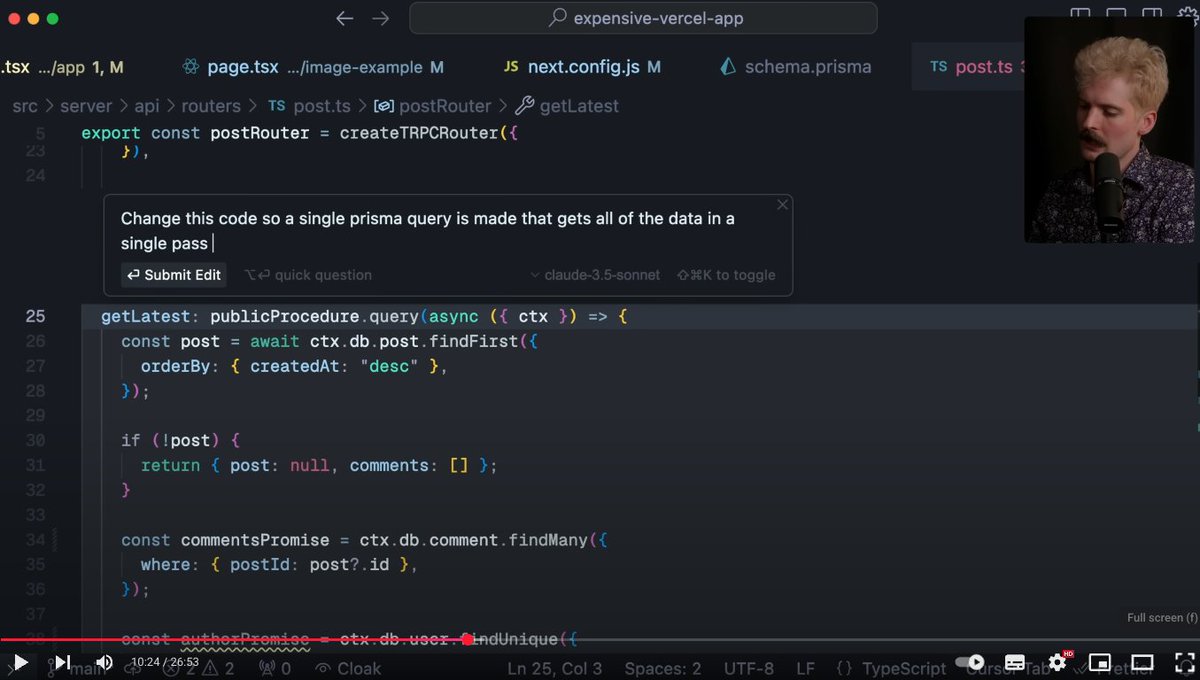Go back with the left arrow

tap(345, 18)
